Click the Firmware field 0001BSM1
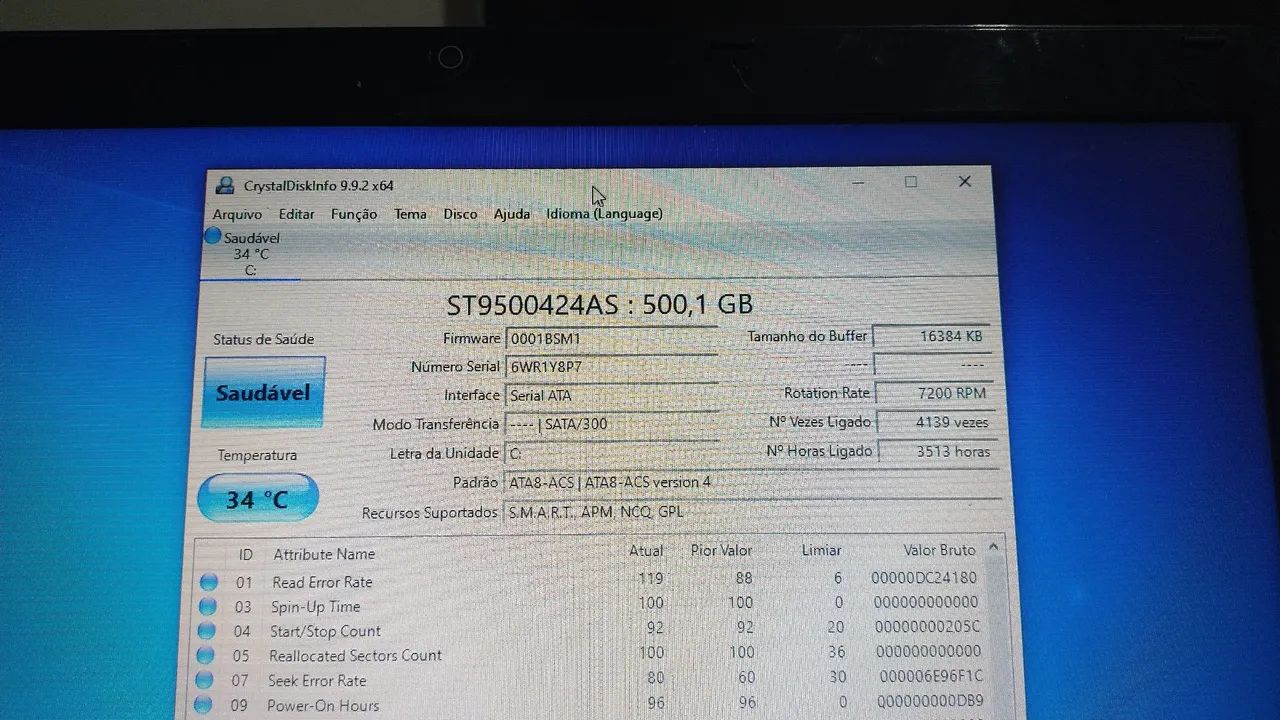This screenshot has height=720, width=1280. pos(612,338)
